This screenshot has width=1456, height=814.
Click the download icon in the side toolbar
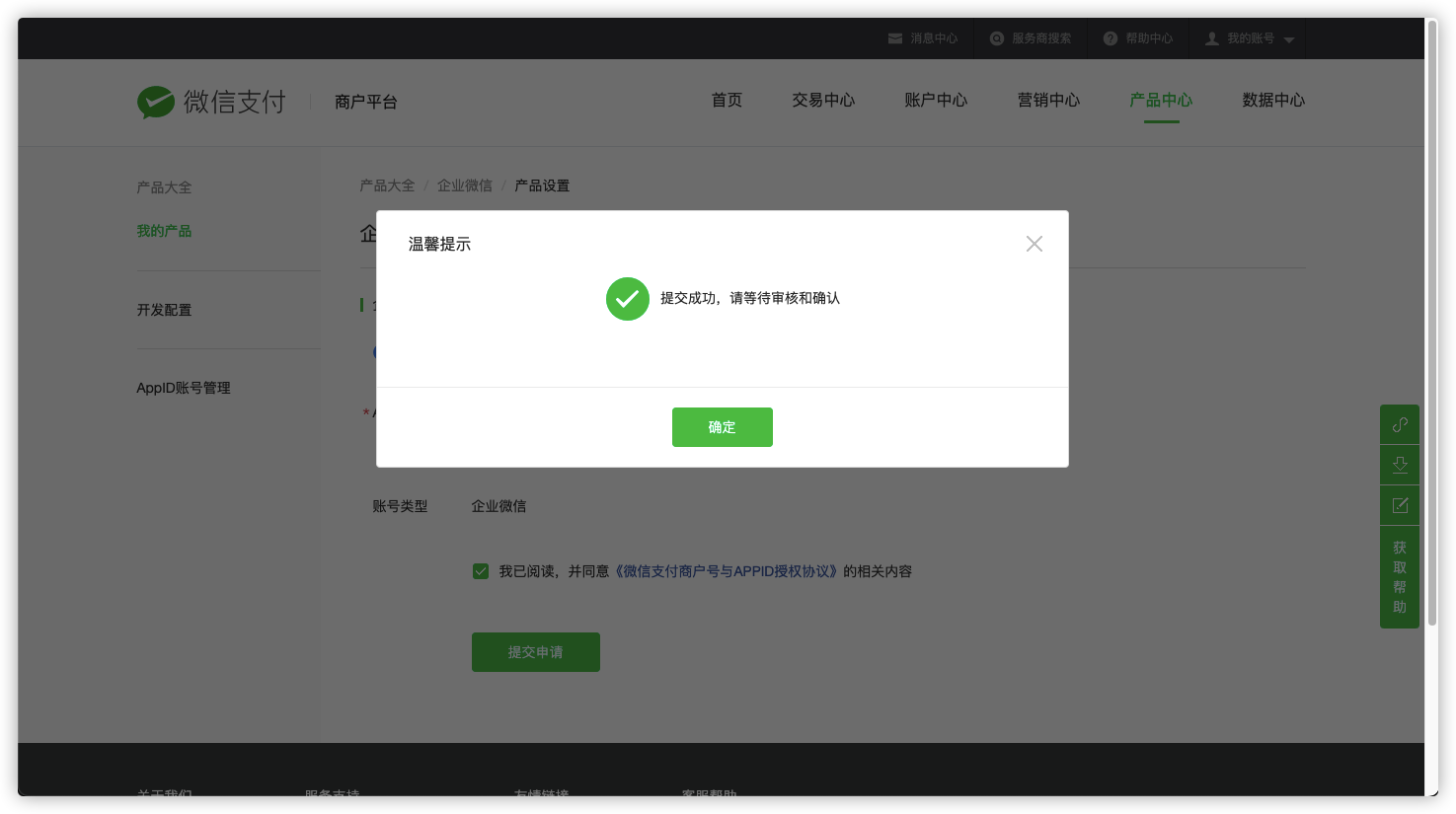[1400, 465]
